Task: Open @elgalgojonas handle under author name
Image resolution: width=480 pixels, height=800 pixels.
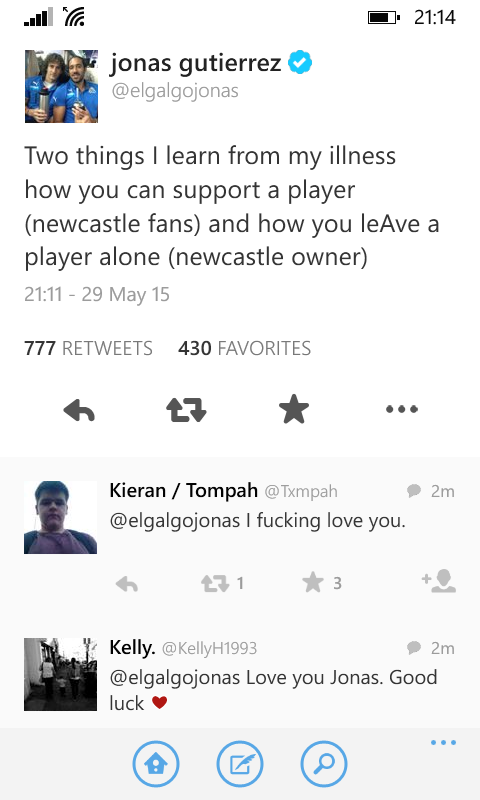Action: (x=175, y=91)
